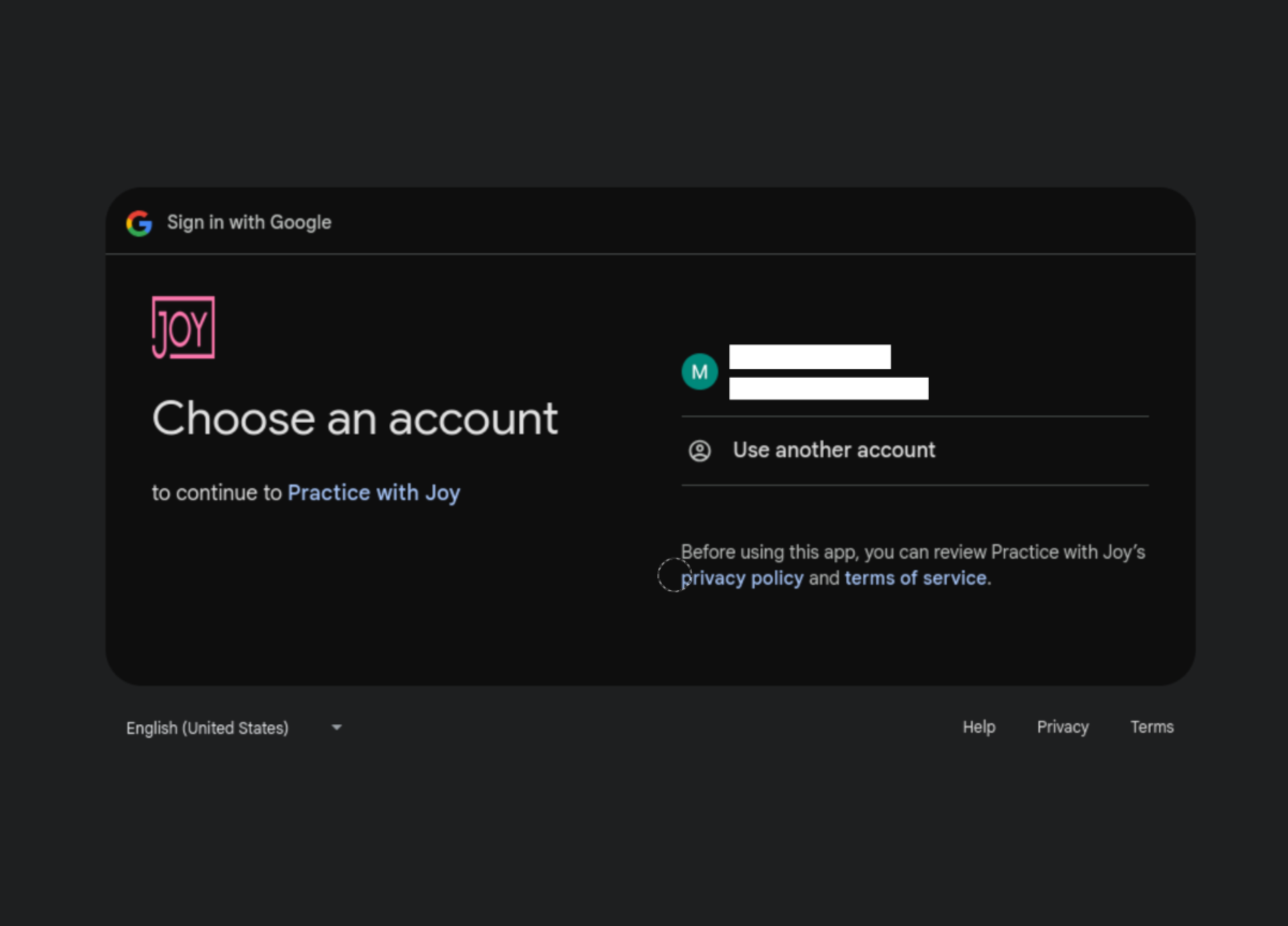Click the language dropdown arrow
This screenshot has width=1288, height=926.
[x=337, y=727]
